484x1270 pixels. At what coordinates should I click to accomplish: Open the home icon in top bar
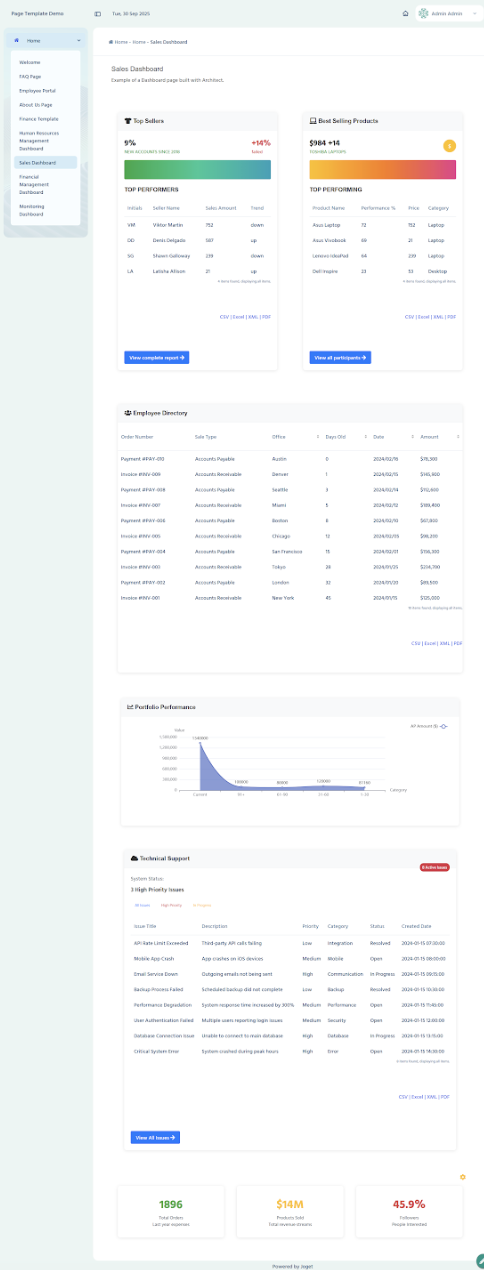click(405, 14)
